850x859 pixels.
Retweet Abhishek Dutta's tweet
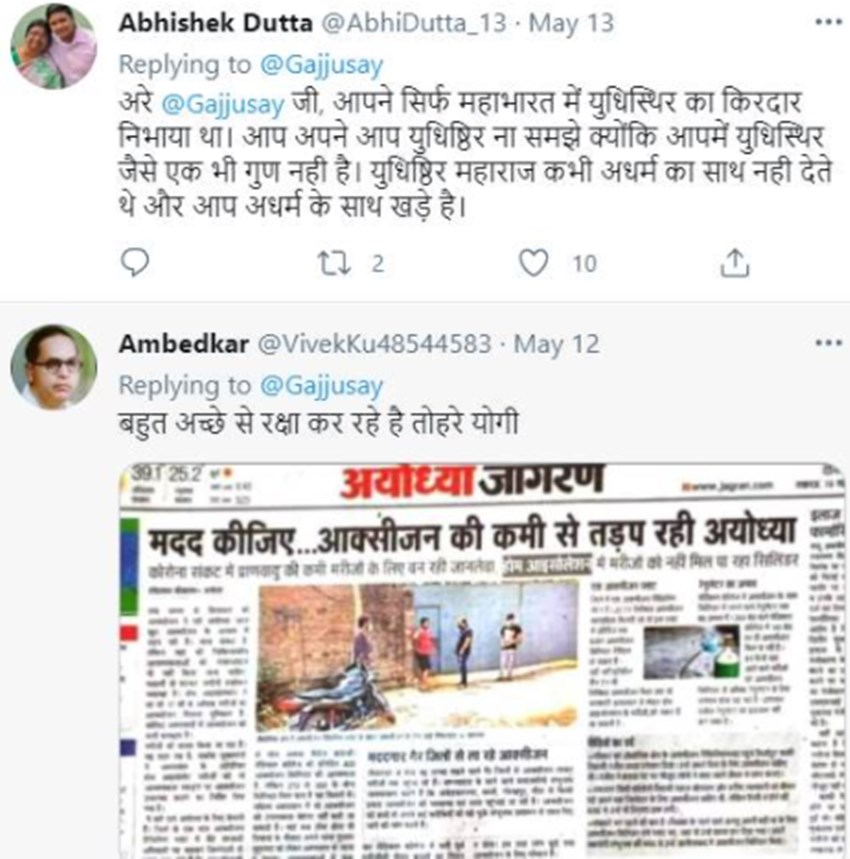(334, 263)
